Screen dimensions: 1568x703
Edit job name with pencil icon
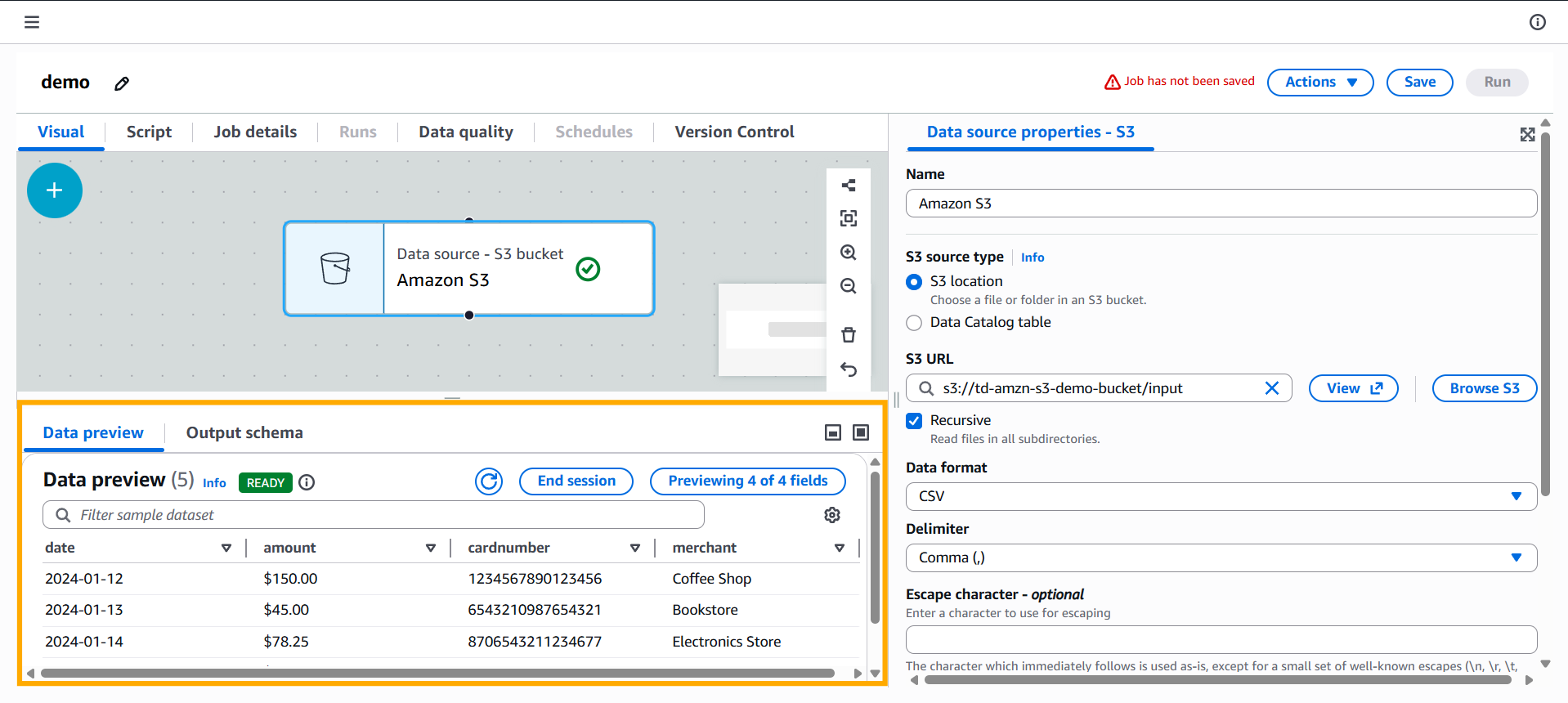pyautogui.click(x=122, y=83)
